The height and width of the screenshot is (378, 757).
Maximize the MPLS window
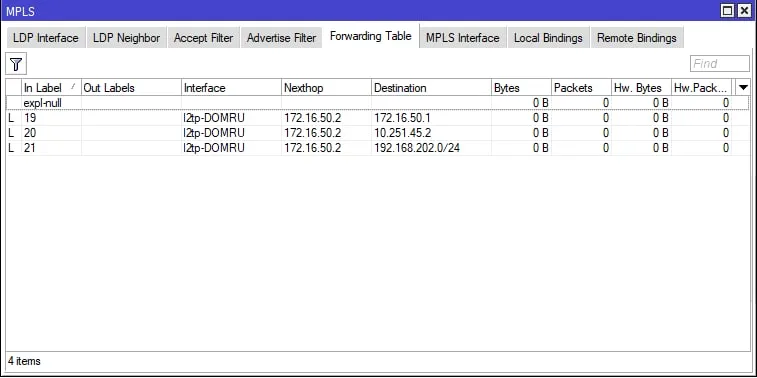(728, 11)
